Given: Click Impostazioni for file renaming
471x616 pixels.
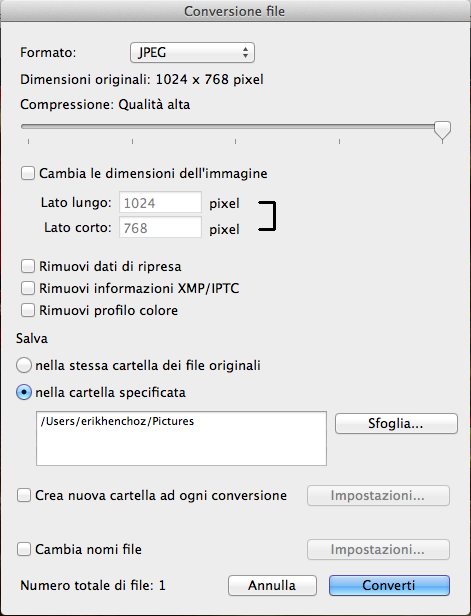Looking at the screenshot, I should (x=378, y=549).
